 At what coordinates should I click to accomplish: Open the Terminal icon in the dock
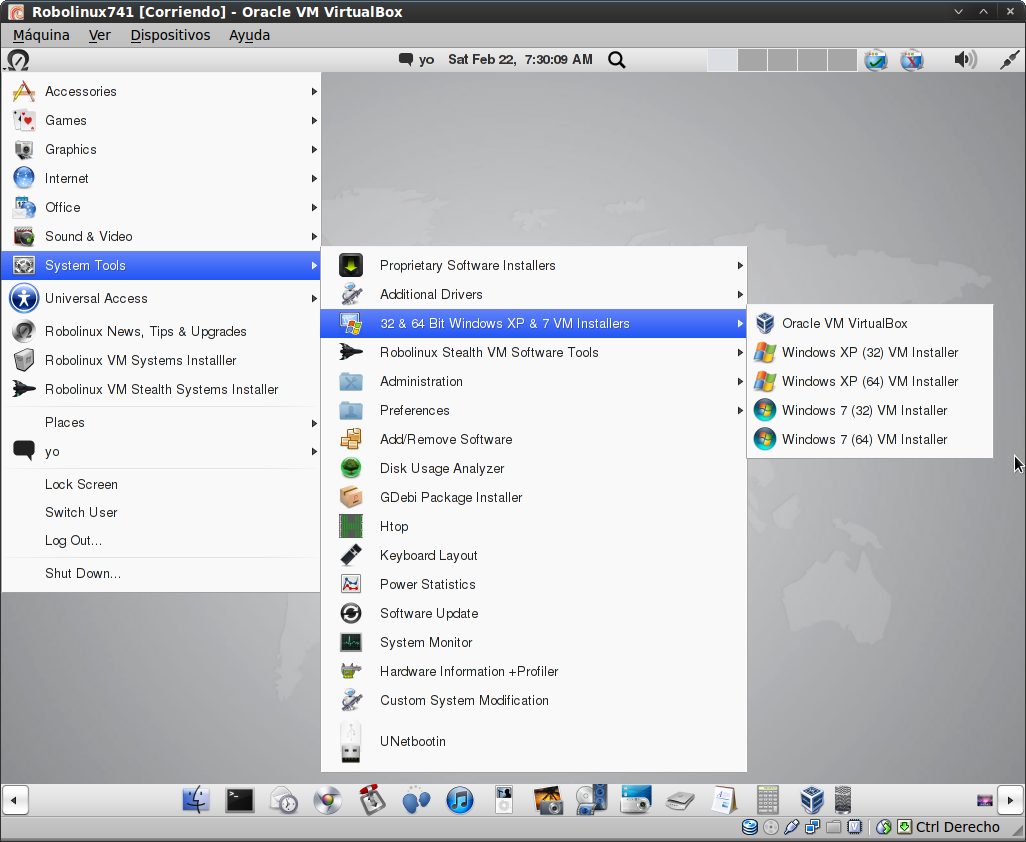[240, 800]
